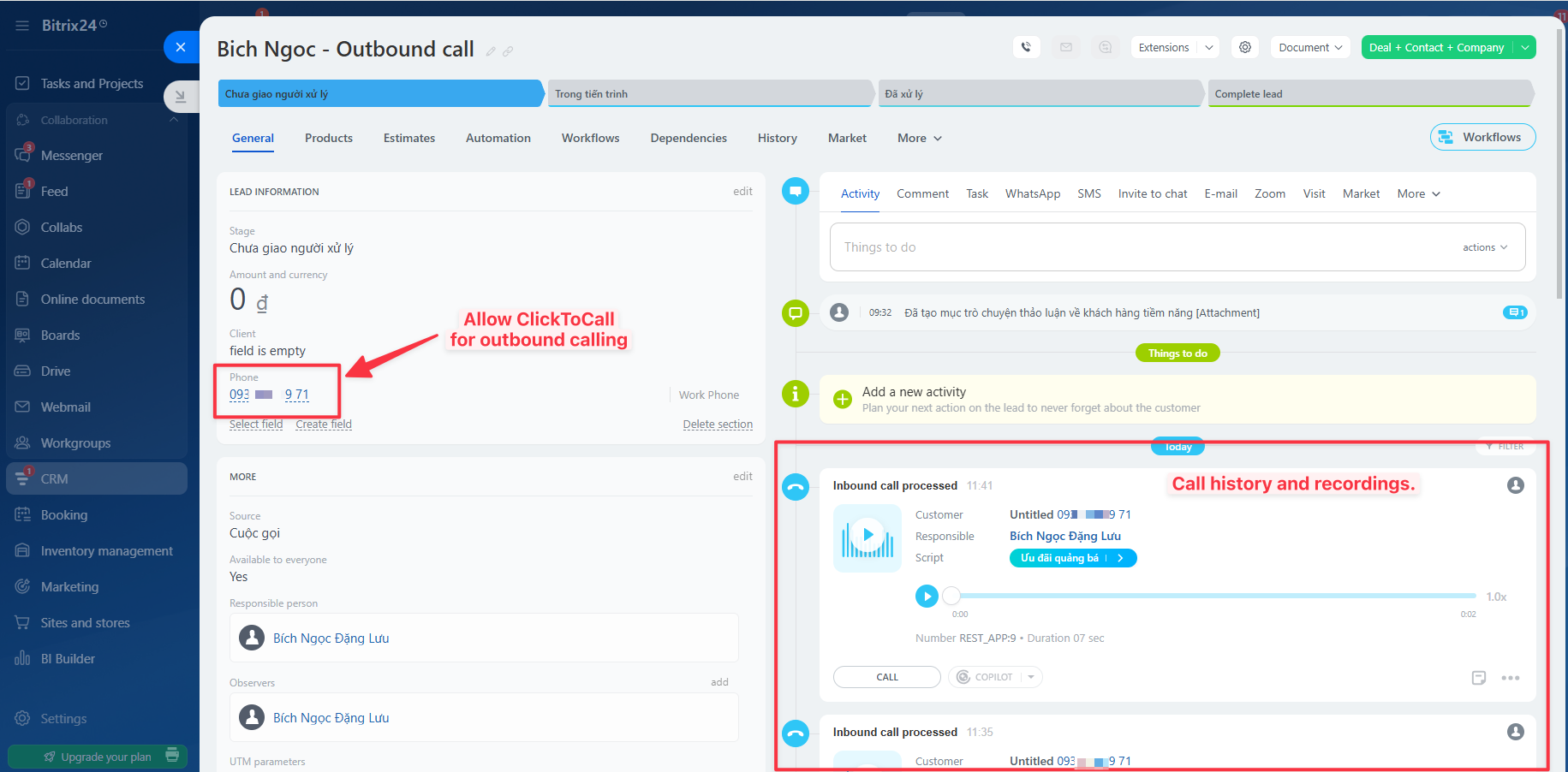This screenshot has height=772, width=1568.
Task: Expand the More tab menu
Action: (920, 138)
